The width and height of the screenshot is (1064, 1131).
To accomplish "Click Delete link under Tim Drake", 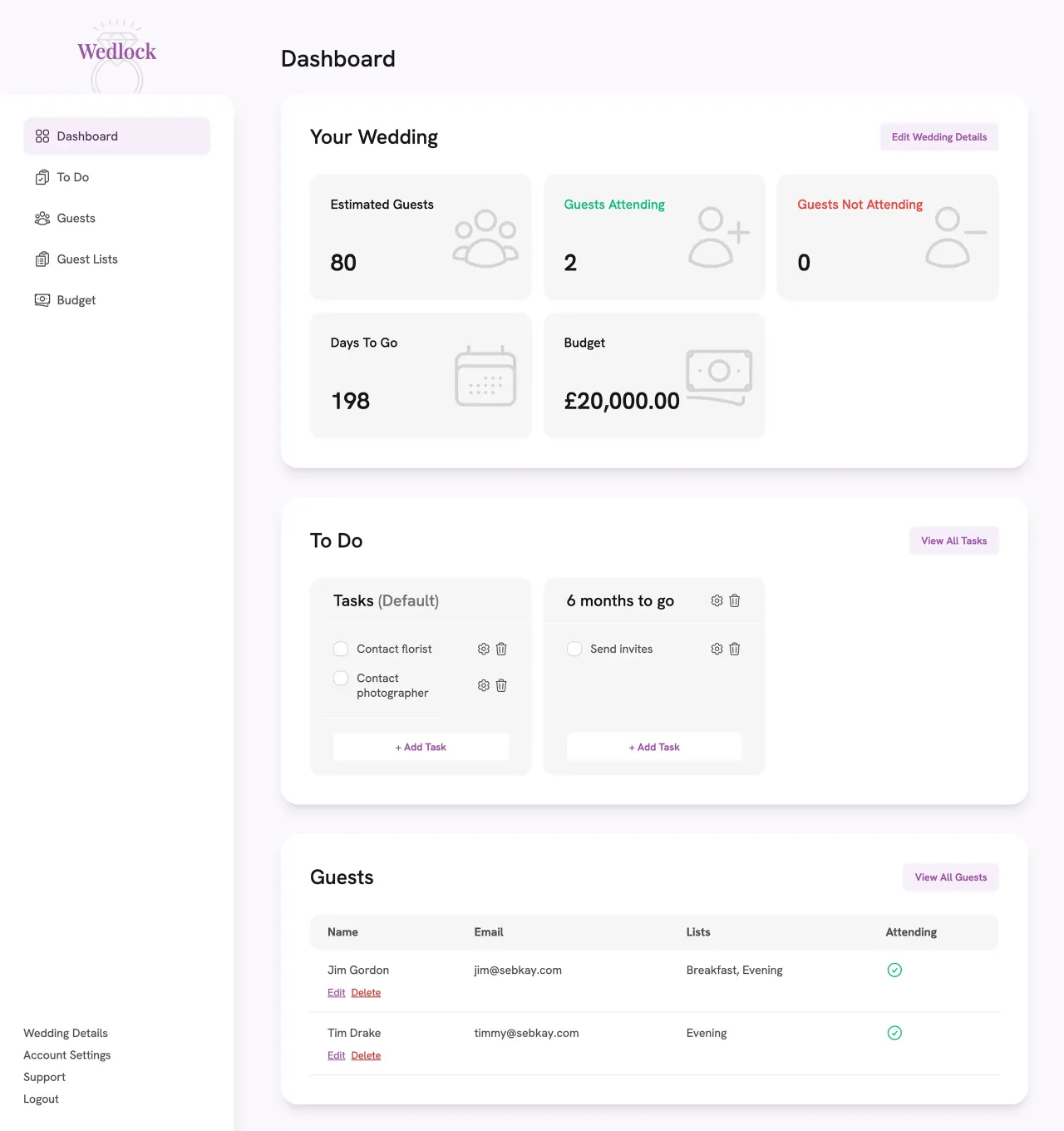I will tap(366, 1055).
